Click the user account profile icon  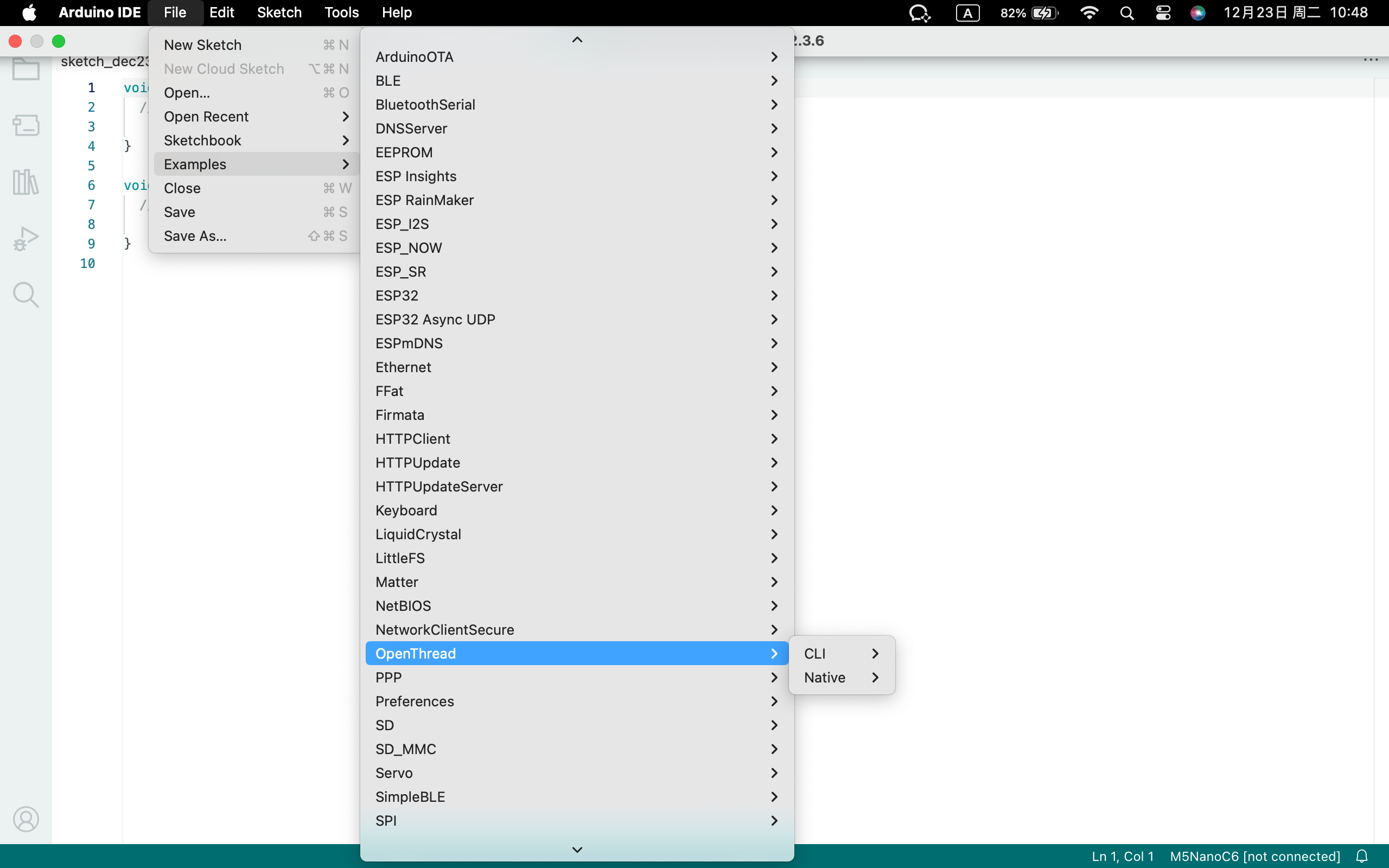coord(26,819)
